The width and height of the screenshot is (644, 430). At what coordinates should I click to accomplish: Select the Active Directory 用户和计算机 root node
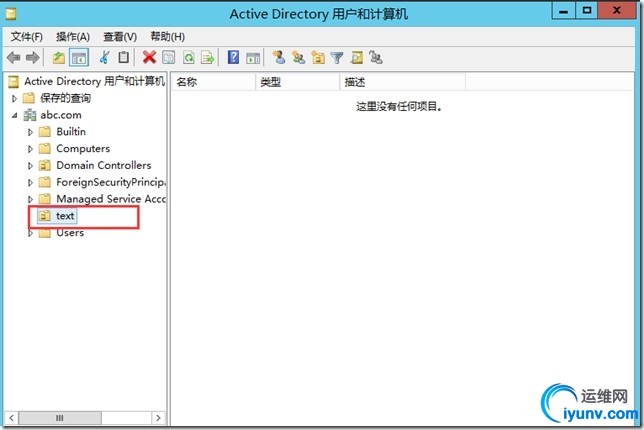94,81
